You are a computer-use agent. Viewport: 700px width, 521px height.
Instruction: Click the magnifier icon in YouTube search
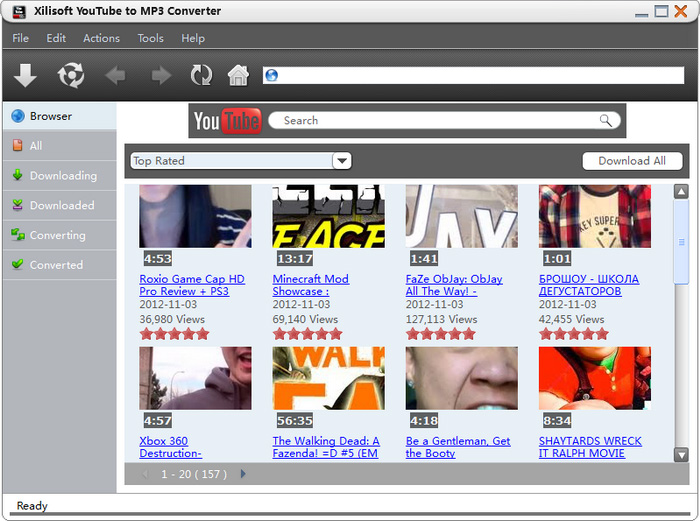coord(605,120)
